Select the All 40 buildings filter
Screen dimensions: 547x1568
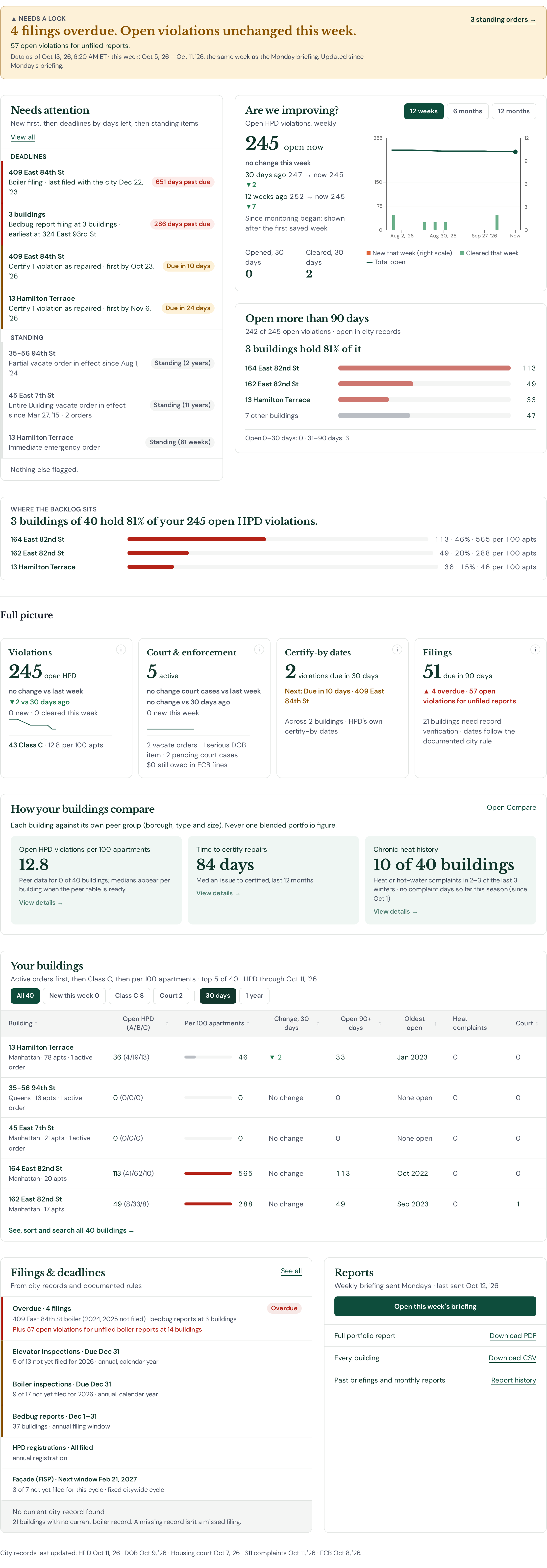point(25,996)
